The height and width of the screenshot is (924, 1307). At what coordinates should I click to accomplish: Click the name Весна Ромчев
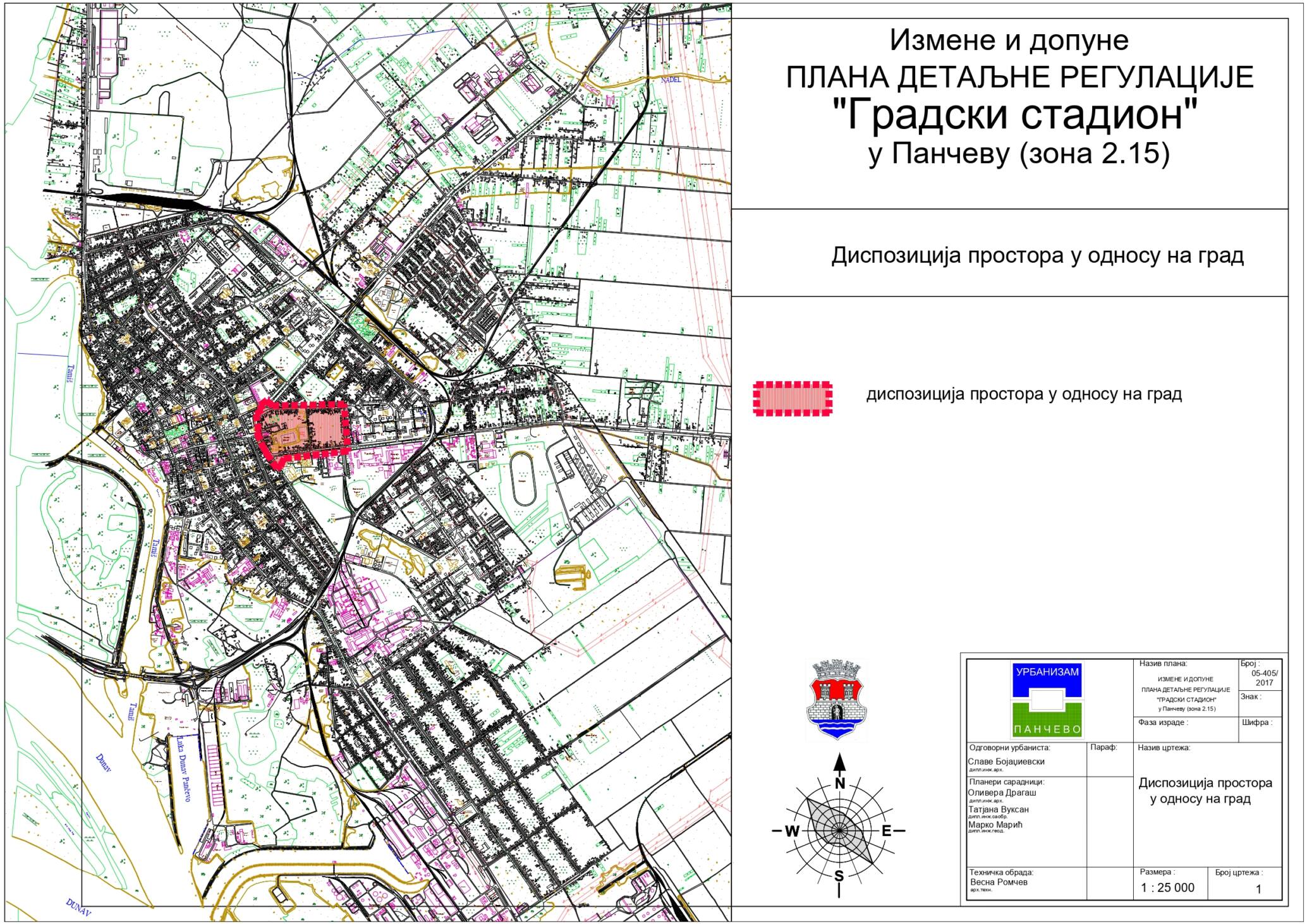pos(999,882)
